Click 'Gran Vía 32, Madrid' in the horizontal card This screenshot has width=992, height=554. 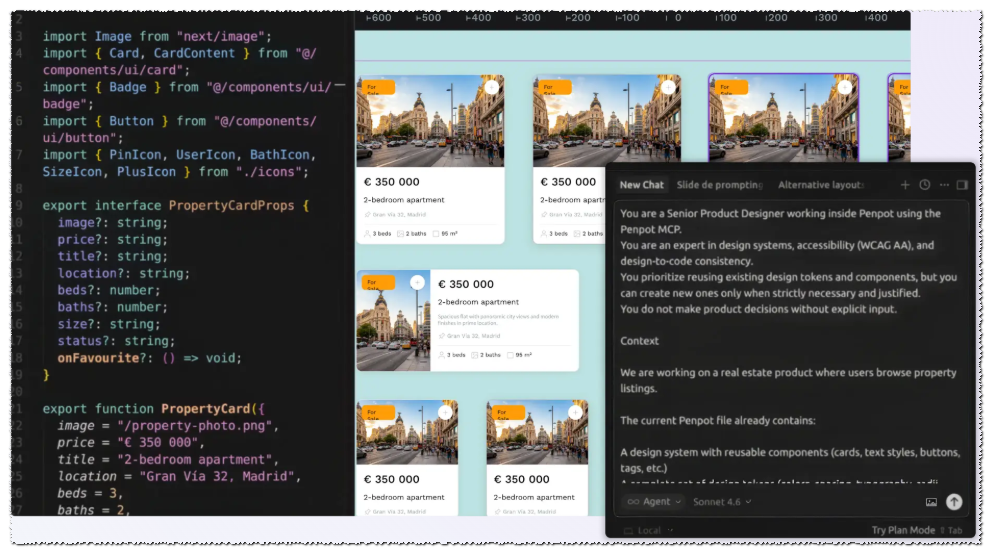coord(473,336)
